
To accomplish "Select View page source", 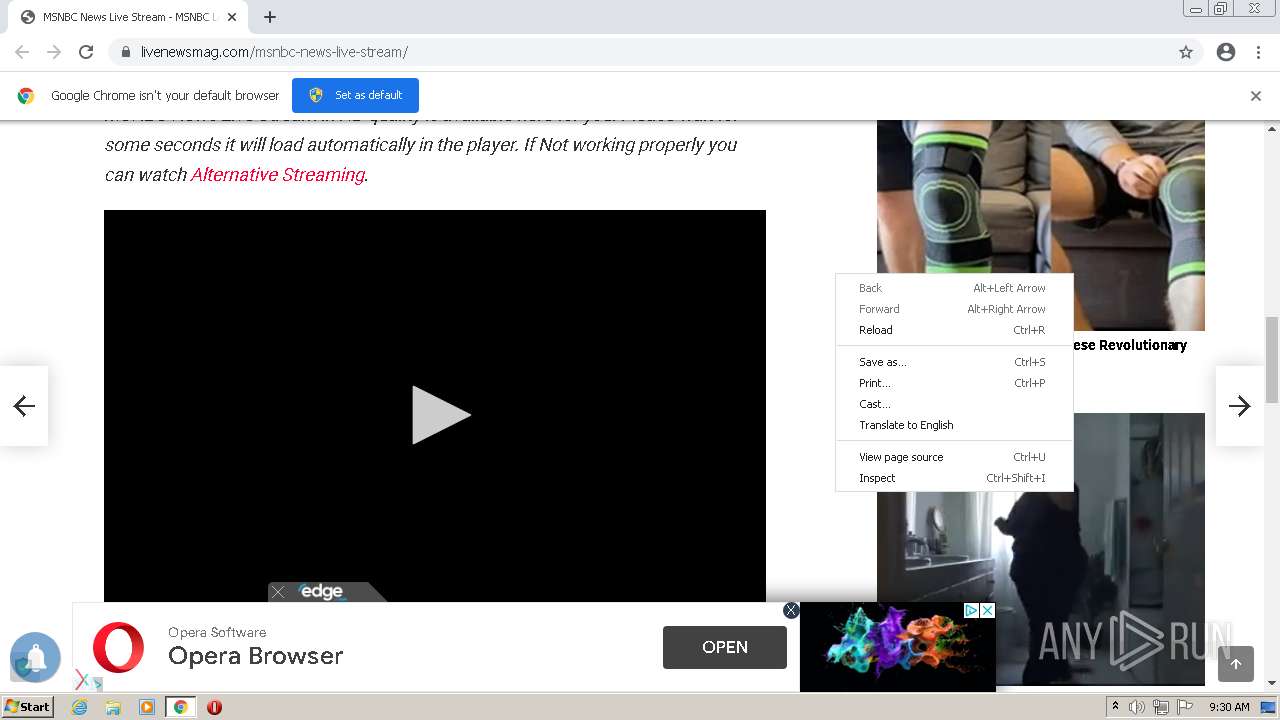I will pos(954,457).
